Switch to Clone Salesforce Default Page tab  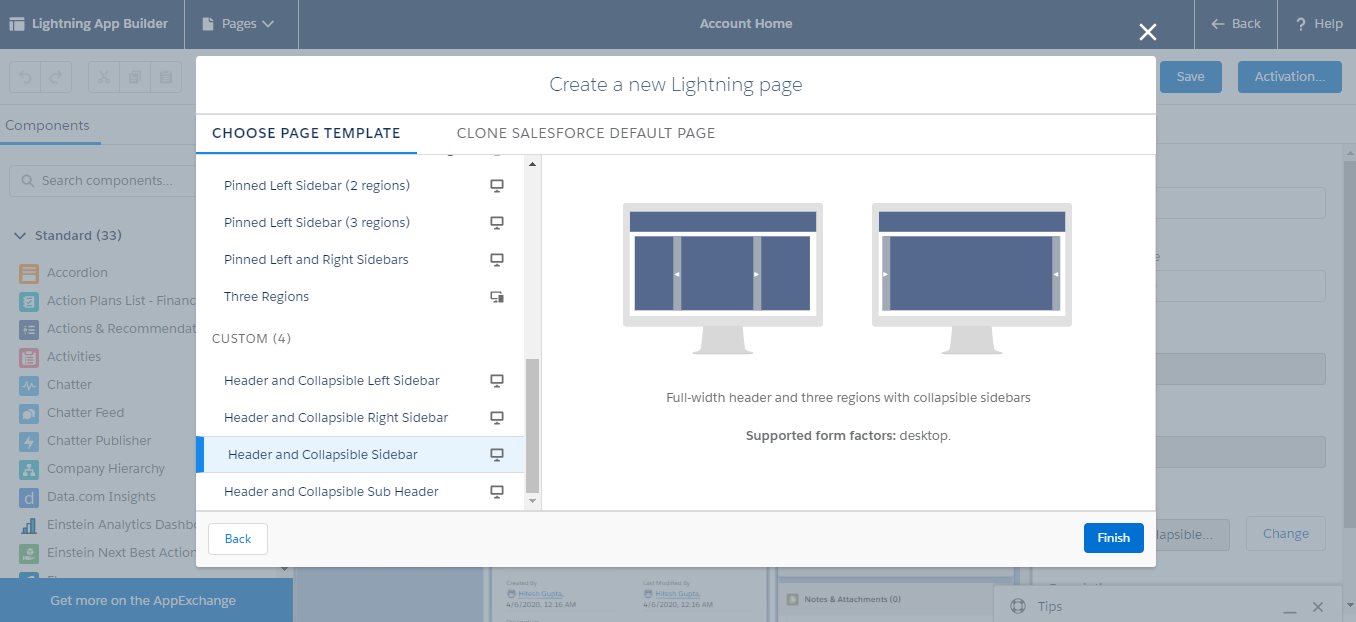(586, 132)
